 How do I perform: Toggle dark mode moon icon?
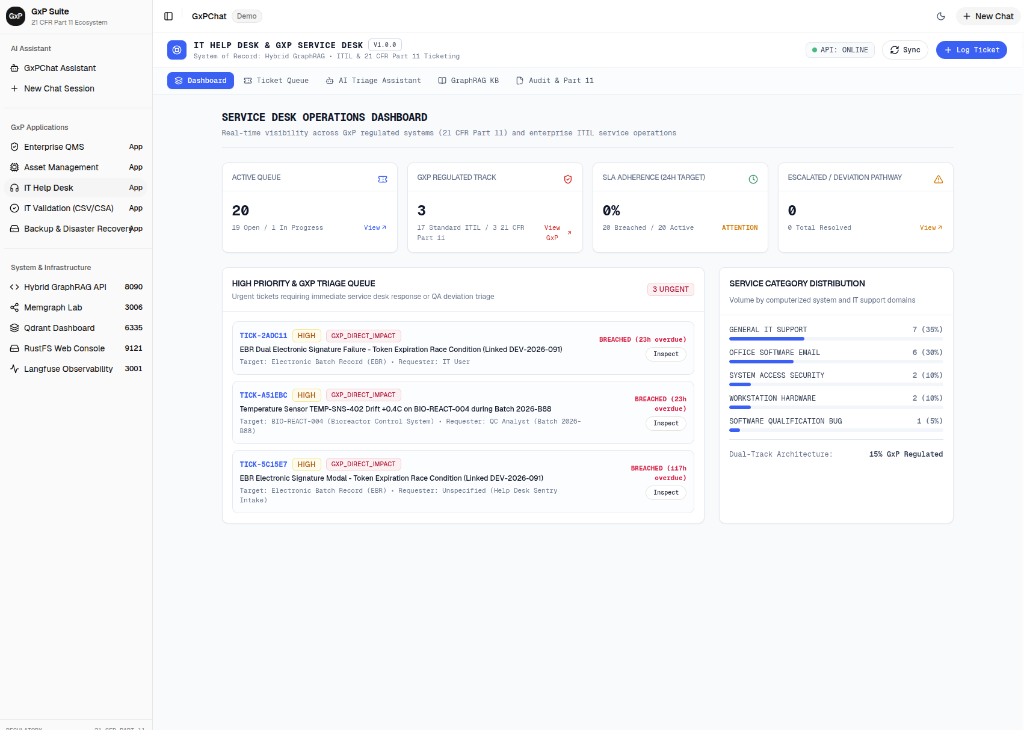tap(941, 16)
